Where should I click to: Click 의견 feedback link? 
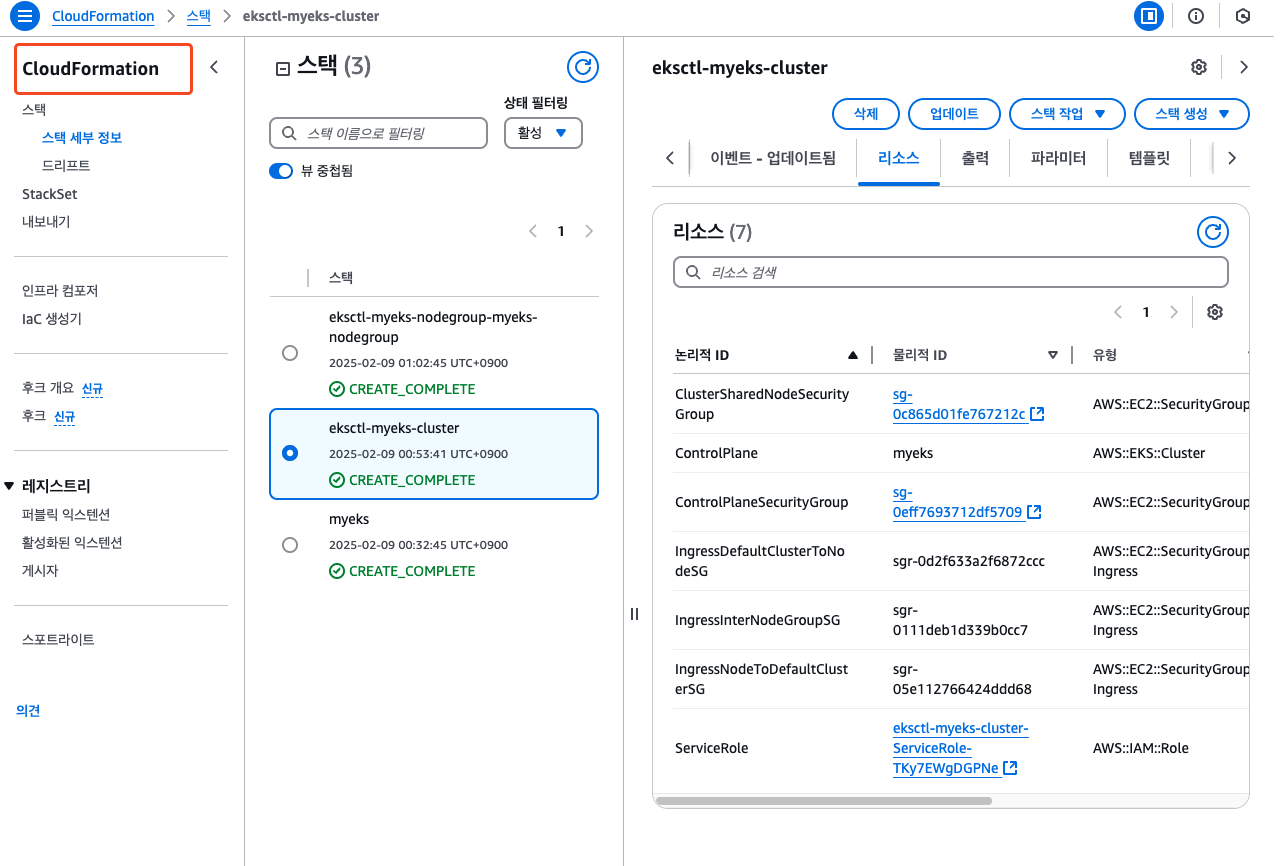(x=28, y=711)
